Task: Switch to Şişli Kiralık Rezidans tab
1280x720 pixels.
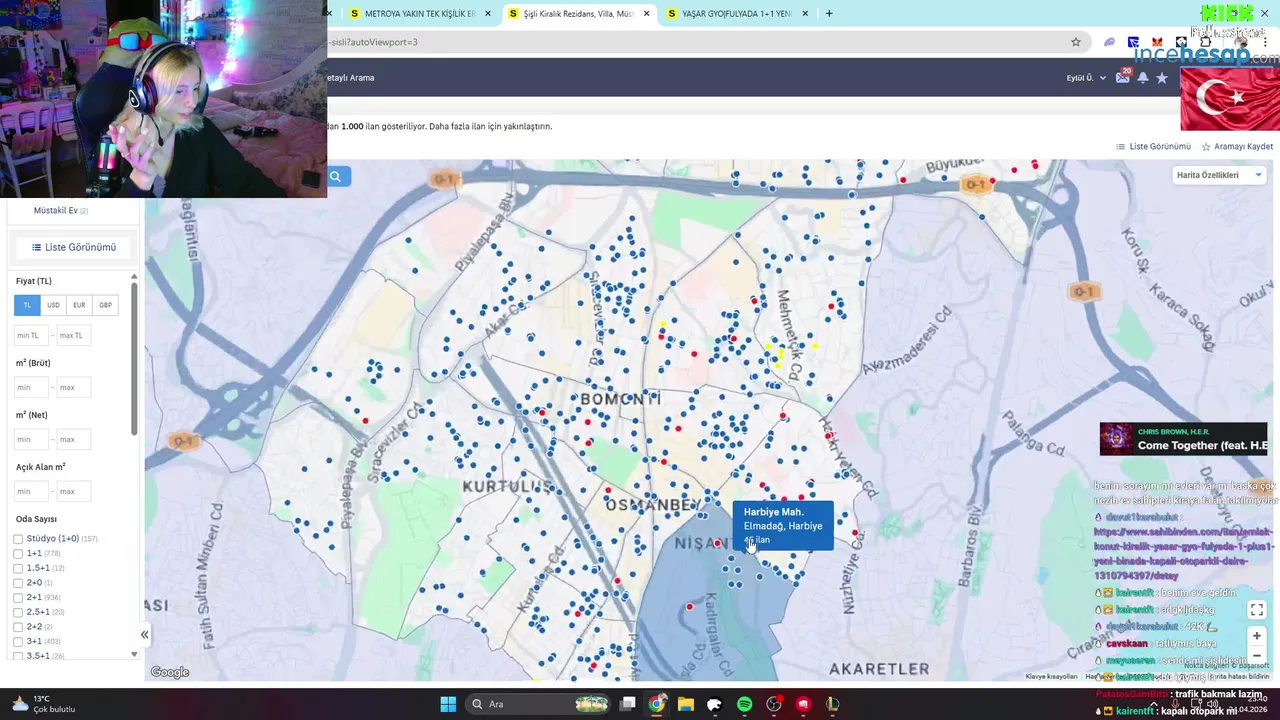Action: pyautogui.click(x=580, y=14)
